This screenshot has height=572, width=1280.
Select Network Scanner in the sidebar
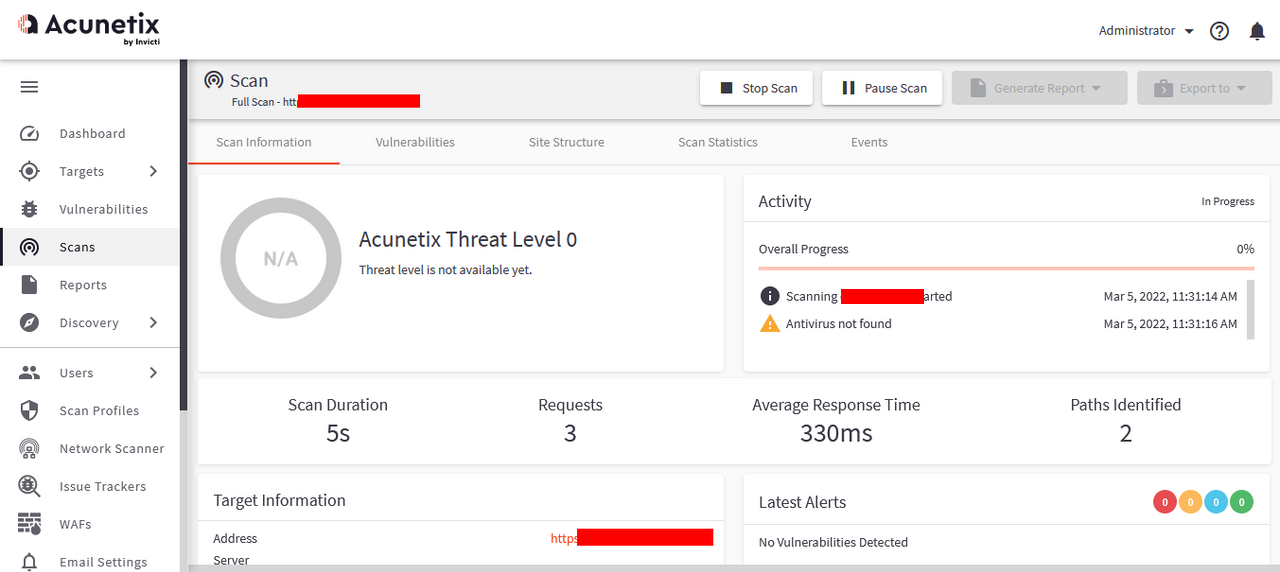[x=90, y=449]
